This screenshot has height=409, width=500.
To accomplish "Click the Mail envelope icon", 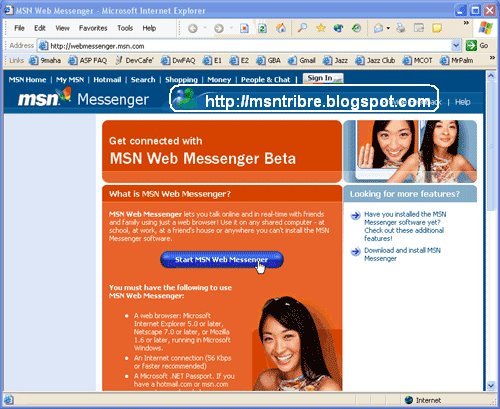I will (378, 29).
